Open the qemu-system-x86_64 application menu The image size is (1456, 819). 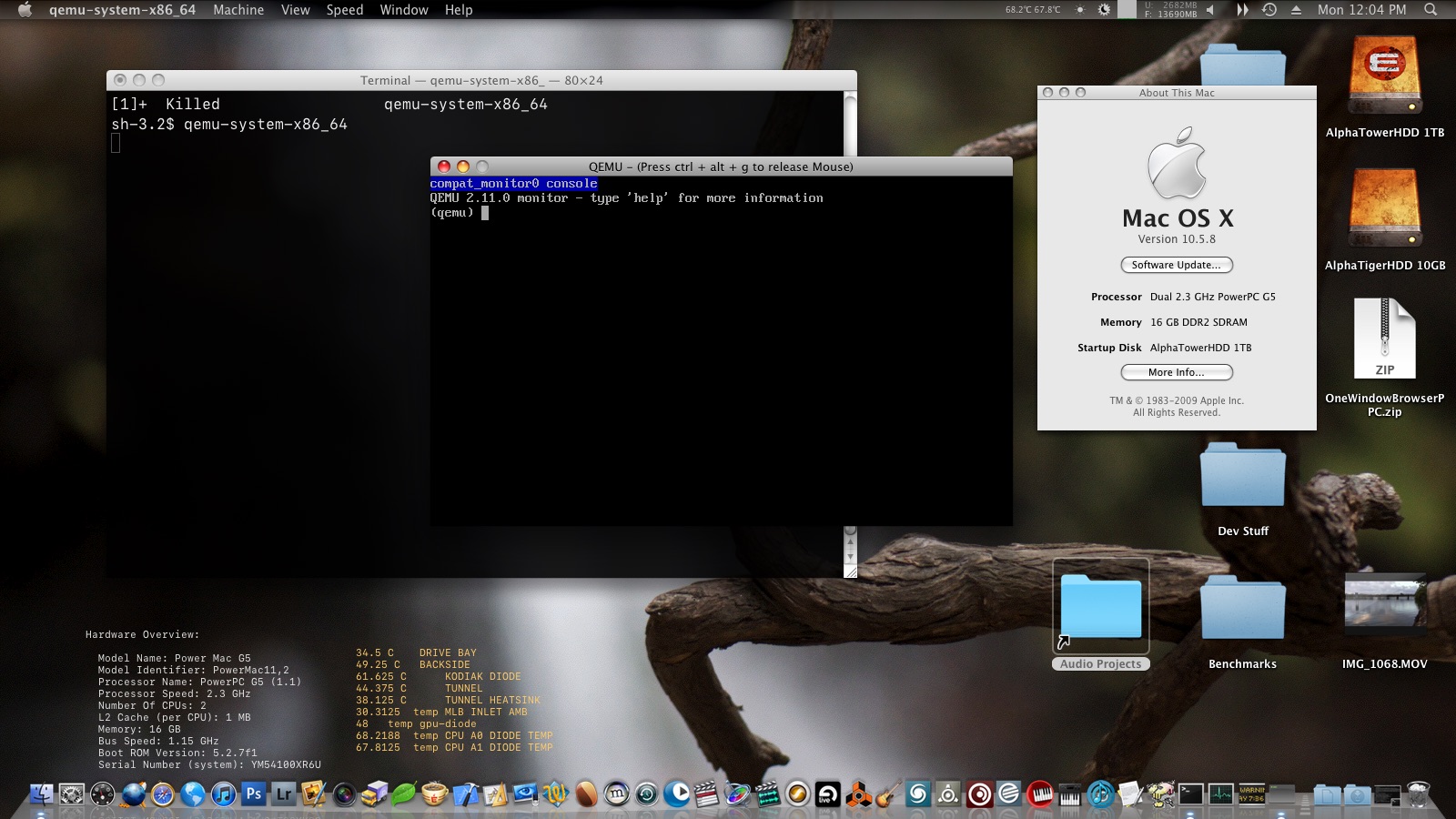tap(122, 9)
